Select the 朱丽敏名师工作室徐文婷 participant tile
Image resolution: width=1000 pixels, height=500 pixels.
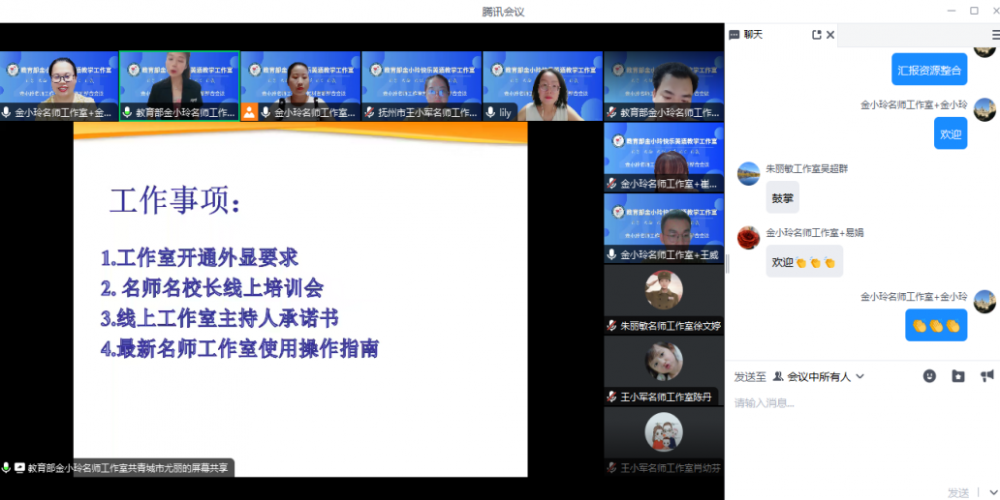tap(664, 299)
